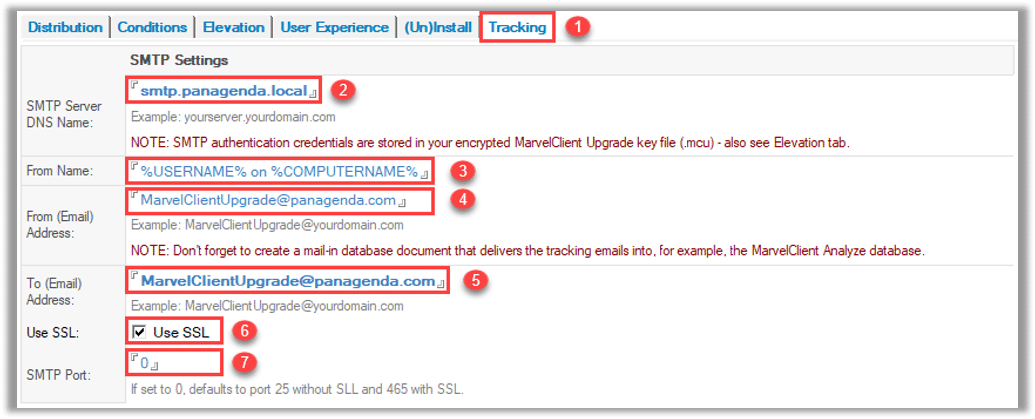Open the Distribution tab
Viewport: 1035px width, 419px height.
tap(65, 27)
